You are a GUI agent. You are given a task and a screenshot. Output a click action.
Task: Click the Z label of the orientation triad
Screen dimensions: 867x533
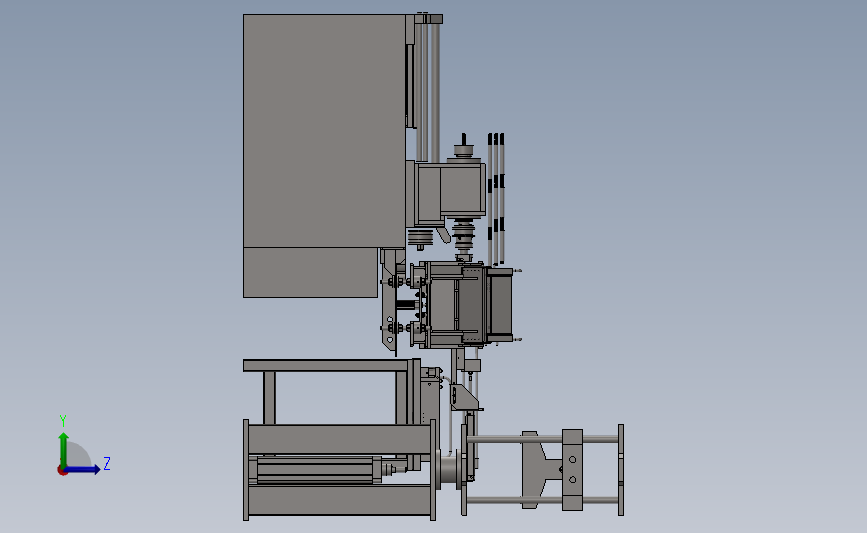click(107, 463)
